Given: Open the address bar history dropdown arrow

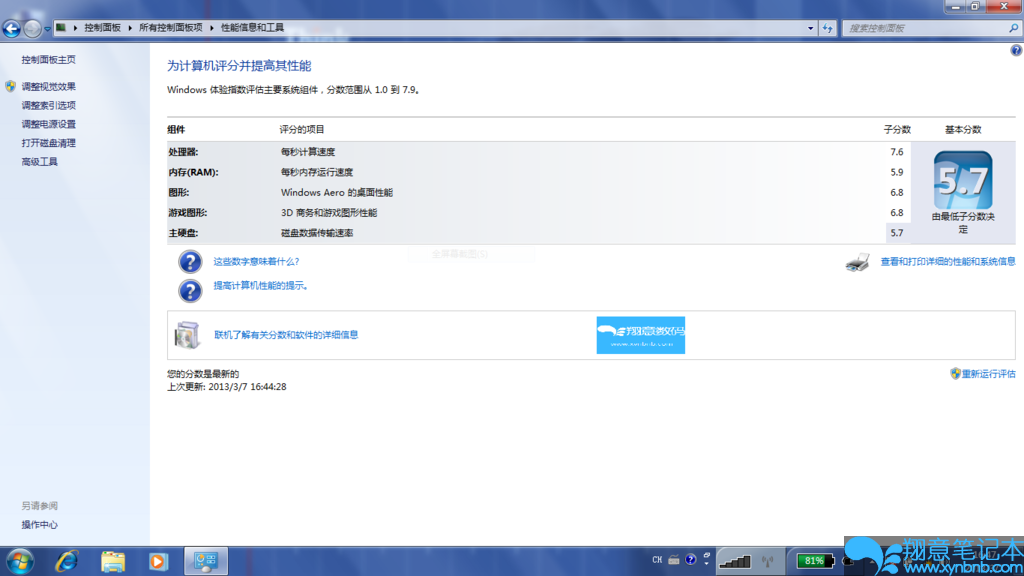Looking at the screenshot, I should click(808, 28).
